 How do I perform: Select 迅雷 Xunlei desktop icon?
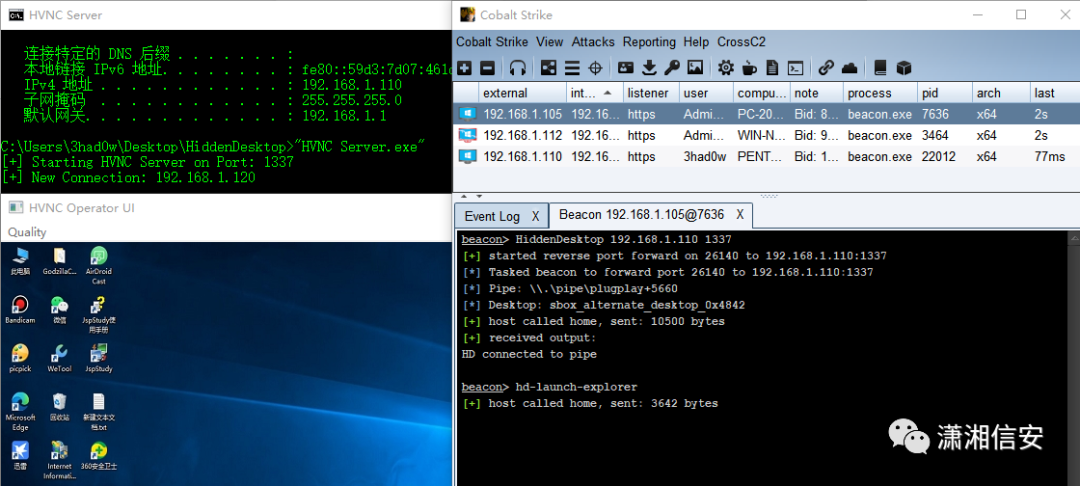[x=20, y=456]
